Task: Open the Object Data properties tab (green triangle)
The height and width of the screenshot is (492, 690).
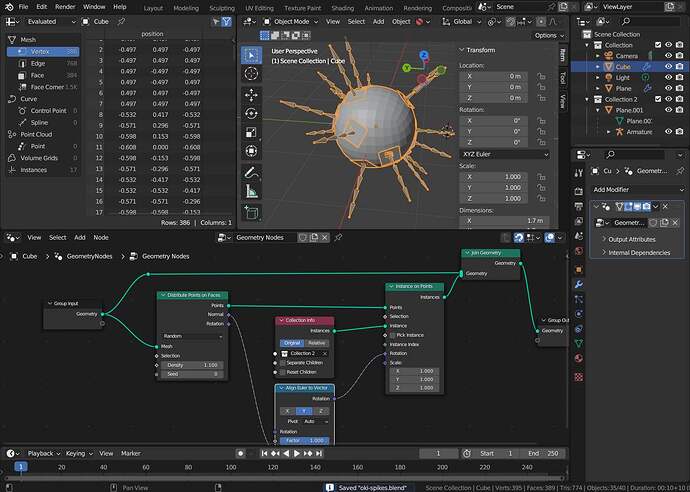Action: 579,343
